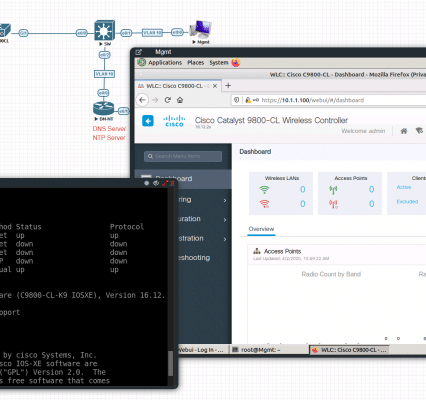Select the SW switch node in topology
Screen dimensions: 426x400
pyautogui.click(x=104, y=30)
